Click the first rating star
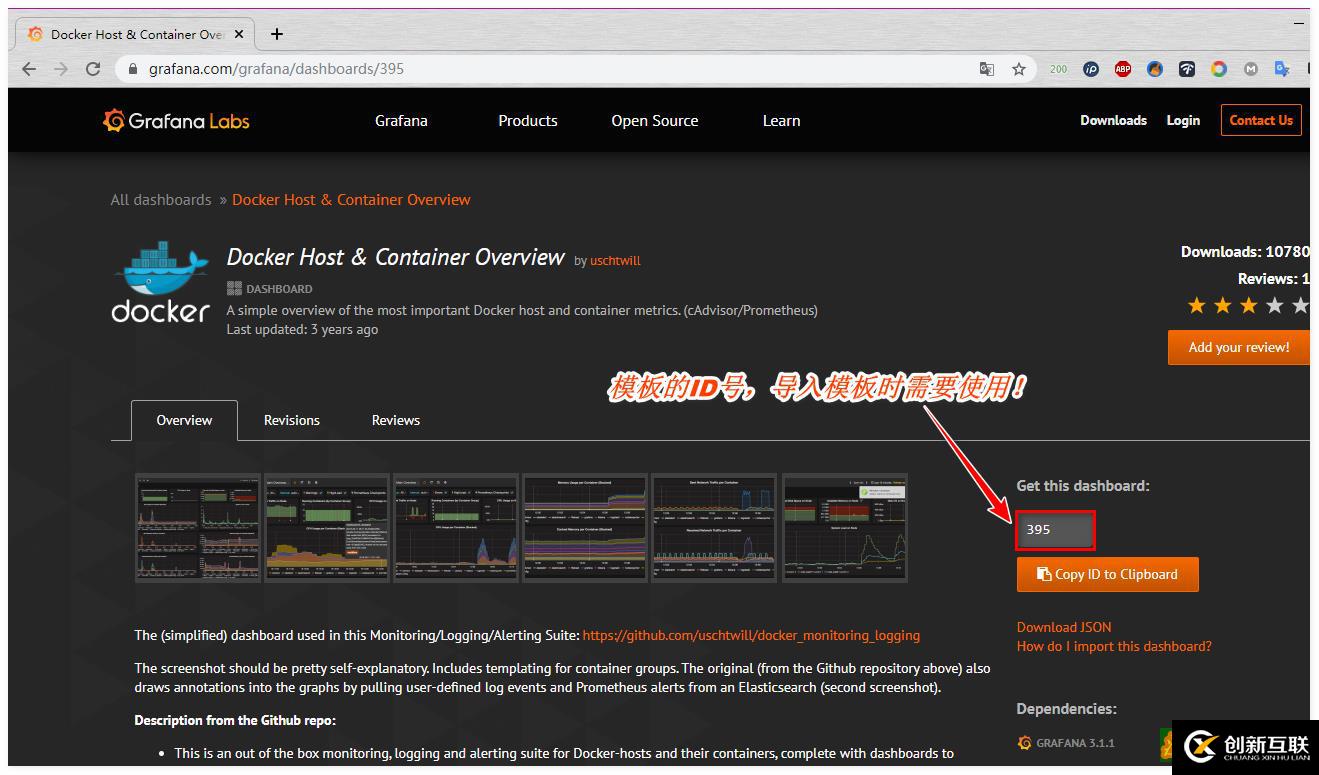The width and height of the screenshot is (1319, 775). (1197, 305)
